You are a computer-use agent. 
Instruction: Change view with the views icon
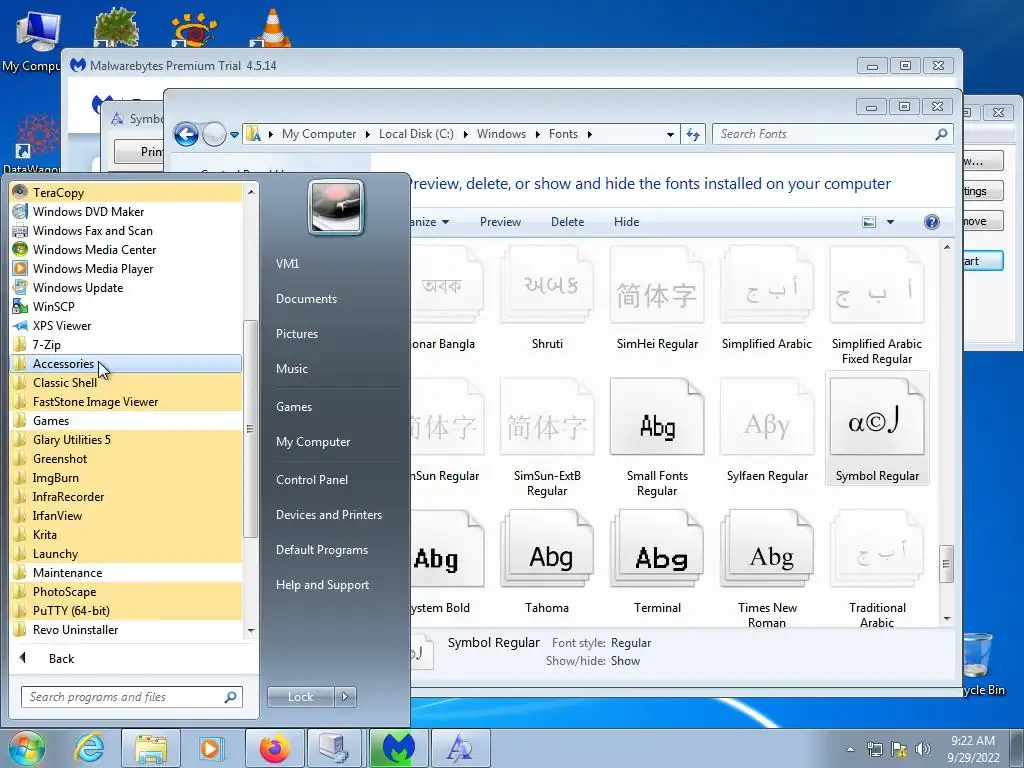869,222
